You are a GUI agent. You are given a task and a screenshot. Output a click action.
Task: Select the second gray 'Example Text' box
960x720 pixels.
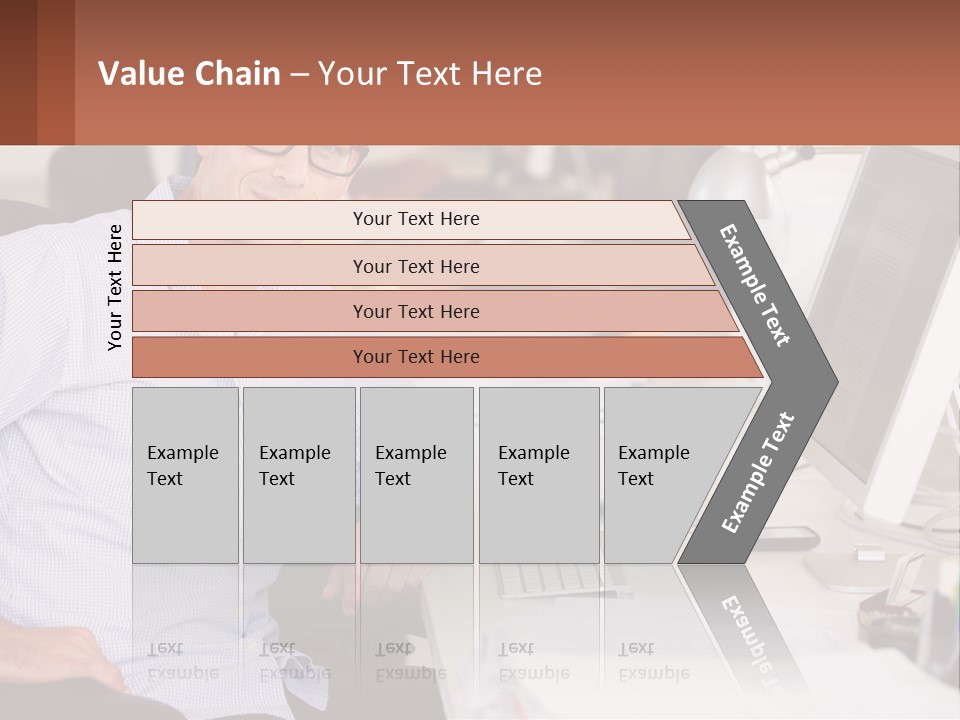tap(299, 475)
